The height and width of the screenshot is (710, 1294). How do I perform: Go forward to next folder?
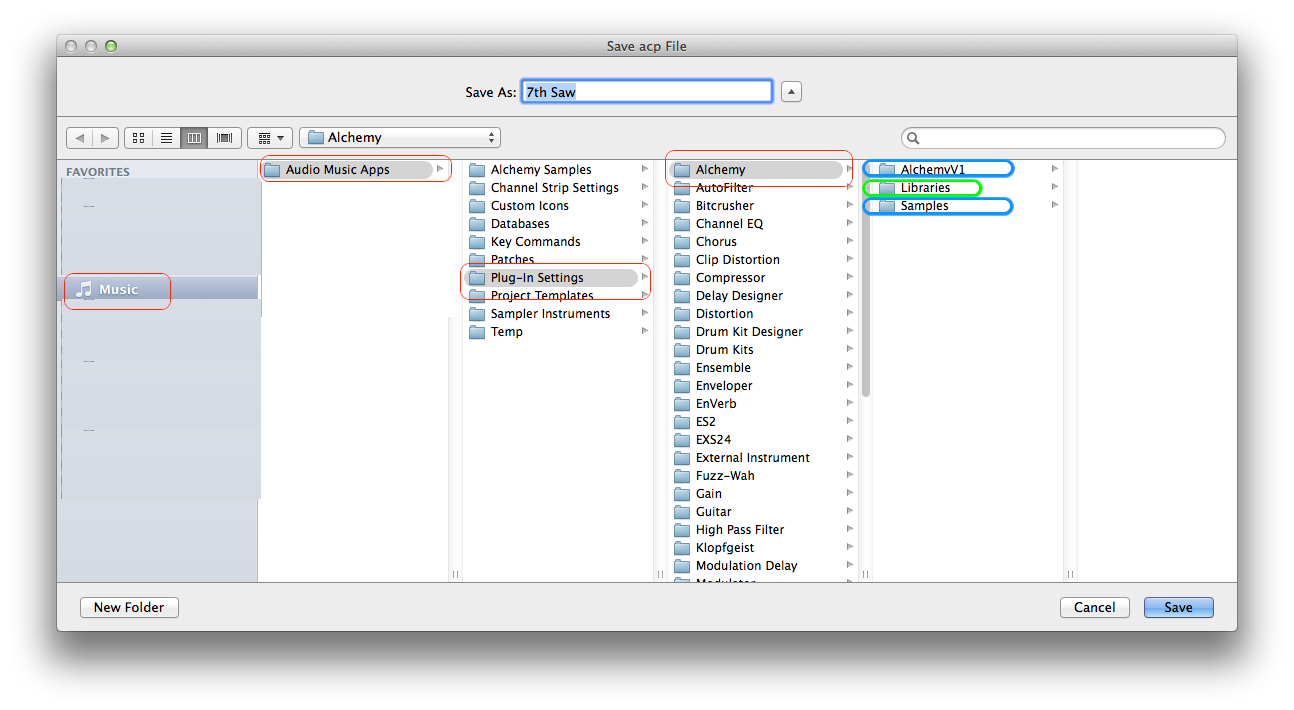tap(105, 138)
